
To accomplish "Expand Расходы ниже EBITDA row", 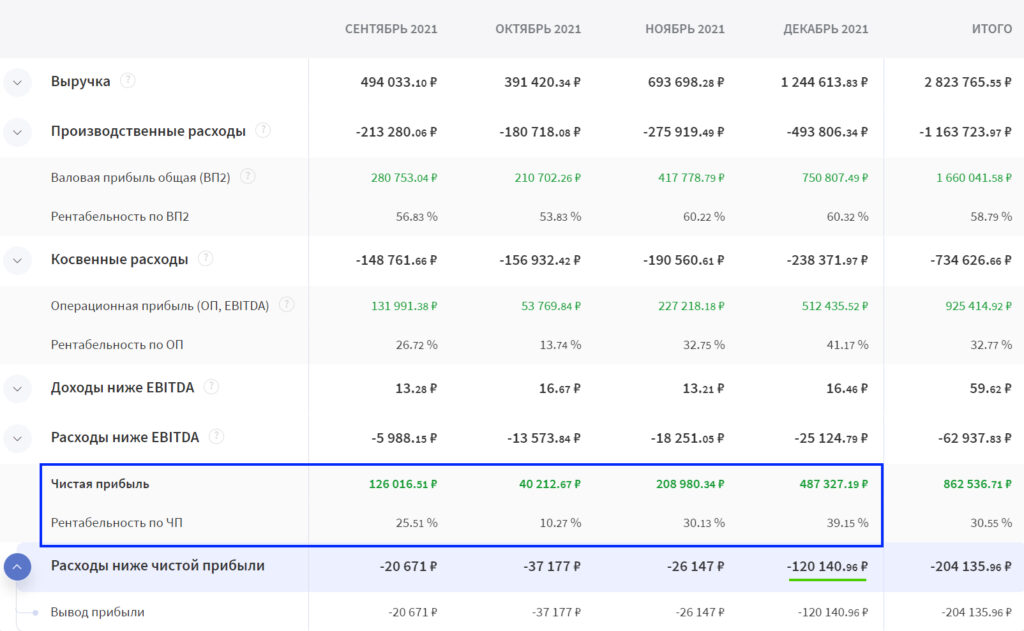I will pos(18,437).
